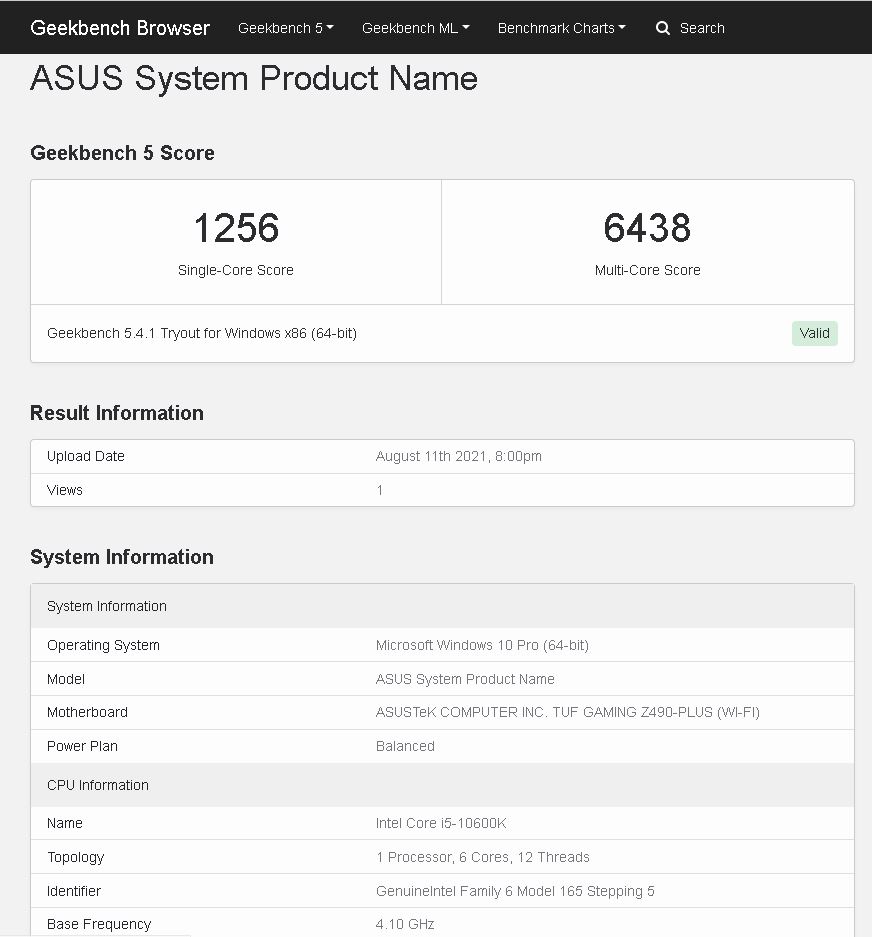Click the Upload Date value
This screenshot has width=872, height=937.
click(x=458, y=457)
